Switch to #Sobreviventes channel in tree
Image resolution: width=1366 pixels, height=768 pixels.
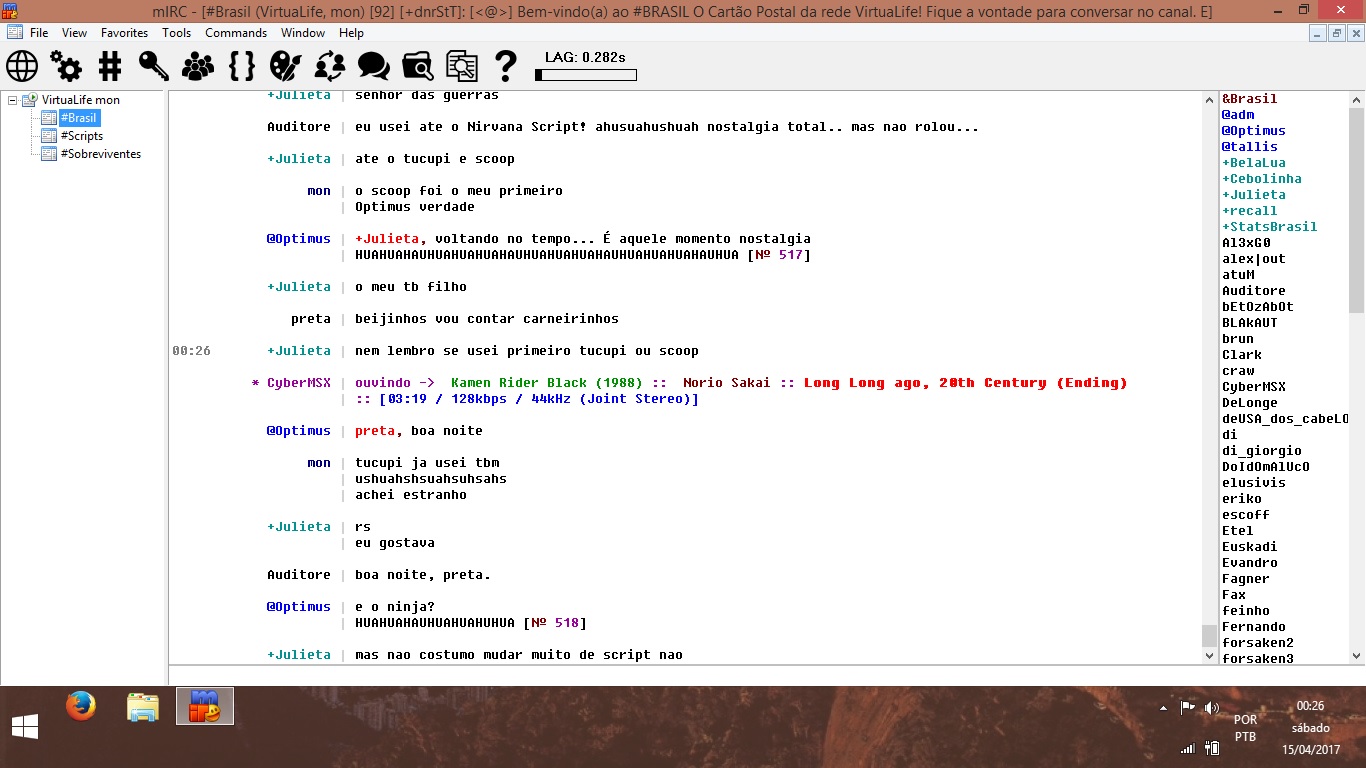[101, 154]
